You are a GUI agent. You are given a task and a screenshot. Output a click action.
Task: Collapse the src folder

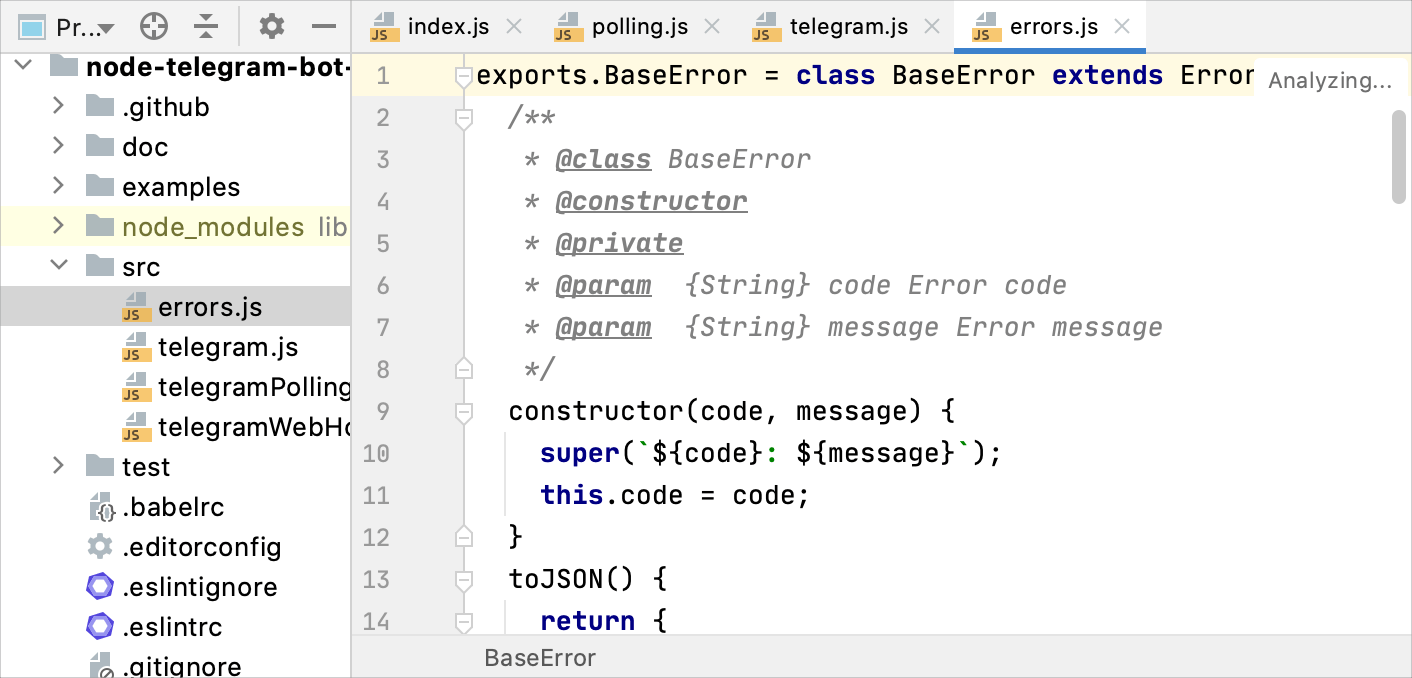click(x=58, y=267)
